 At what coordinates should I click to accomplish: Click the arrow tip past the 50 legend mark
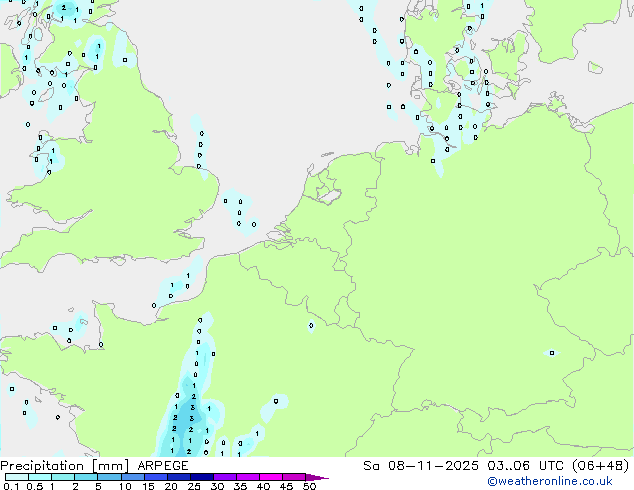[x=317, y=477]
